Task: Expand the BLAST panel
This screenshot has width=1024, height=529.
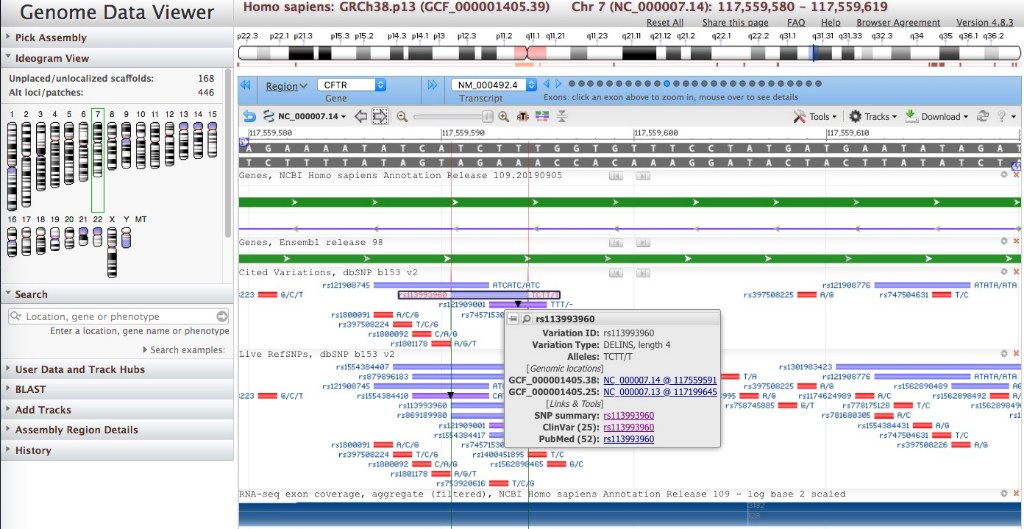Action: 117,389
